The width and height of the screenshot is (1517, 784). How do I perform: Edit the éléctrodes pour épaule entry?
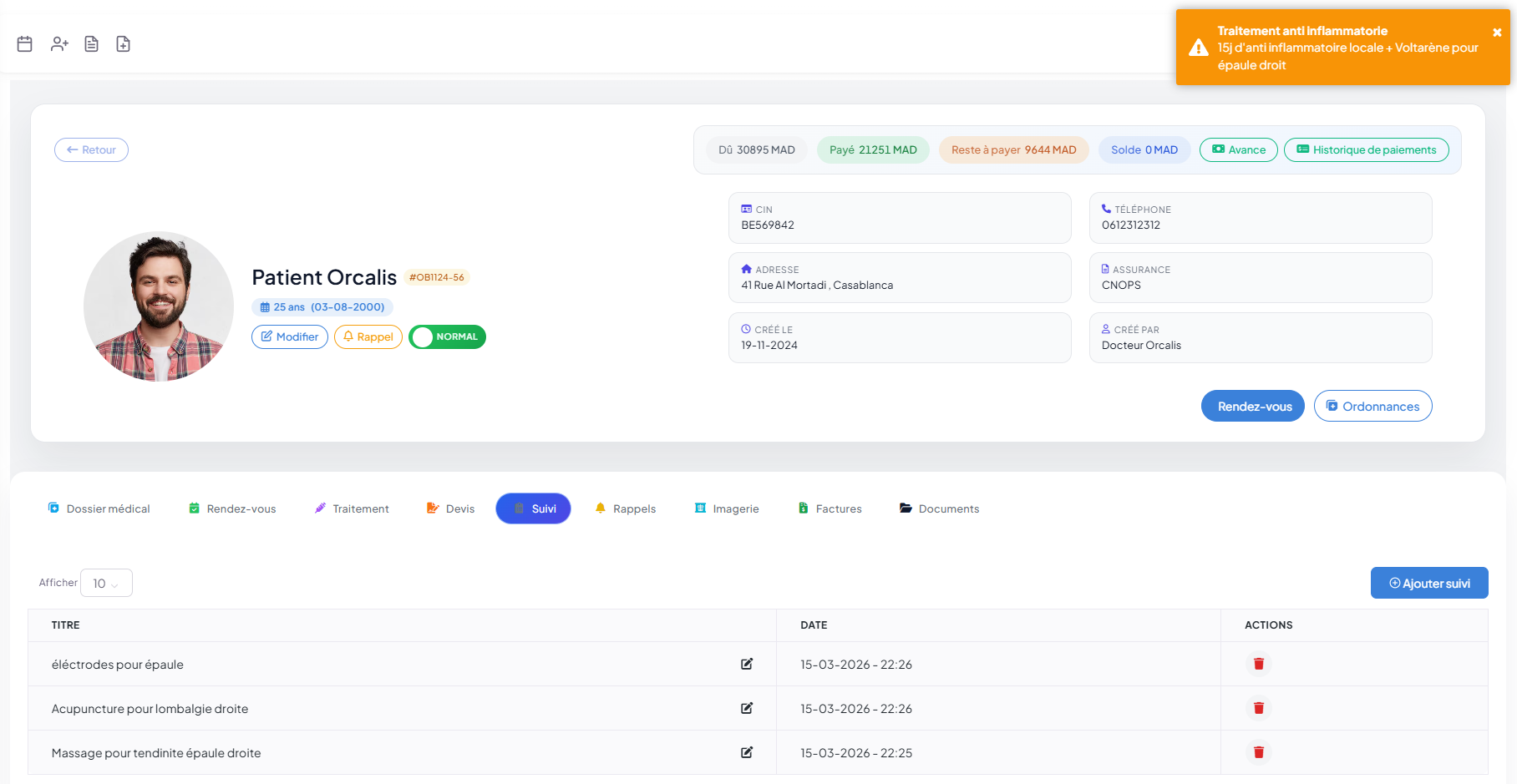[747, 665]
